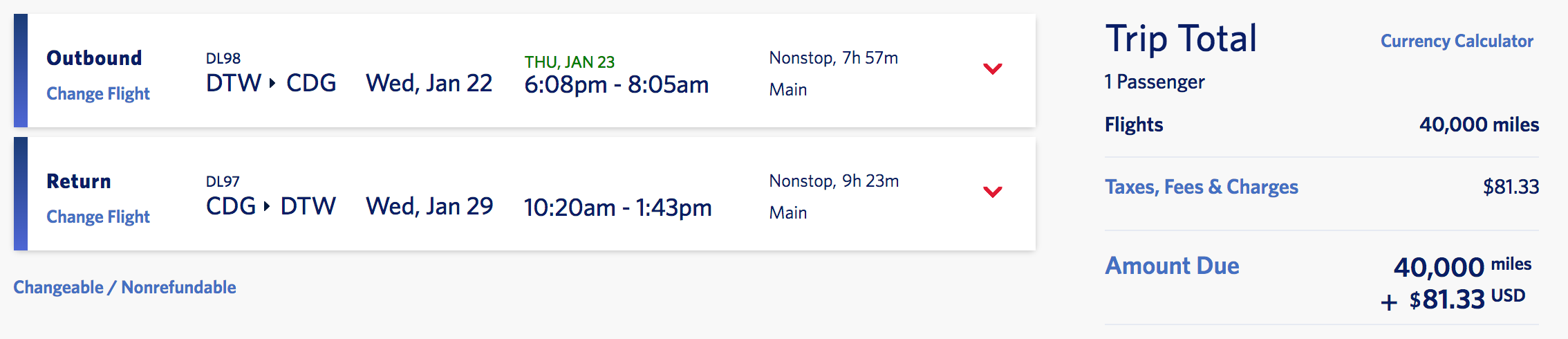Click the Wed, Jan 29 return date
The width and height of the screenshot is (1568, 339).
pyautogui.click(x=429, y=206)
